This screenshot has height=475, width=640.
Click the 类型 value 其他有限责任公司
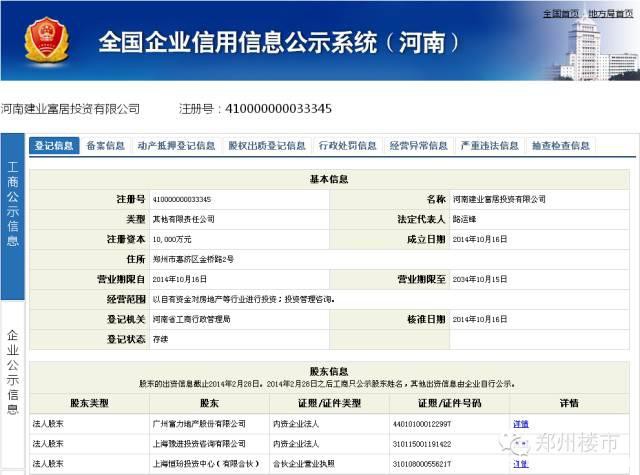point(184,220)
